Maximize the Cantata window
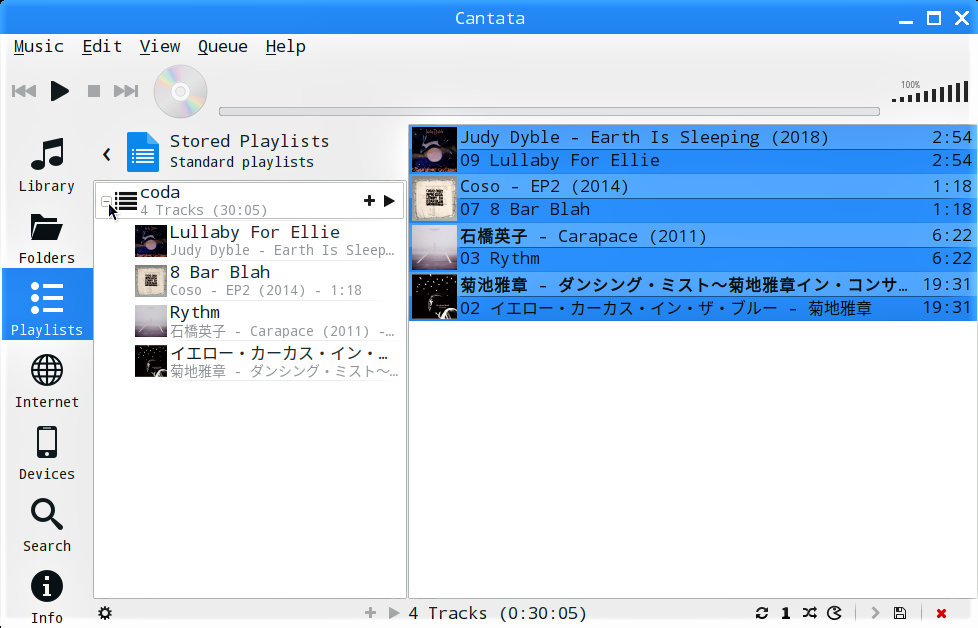 934,18
